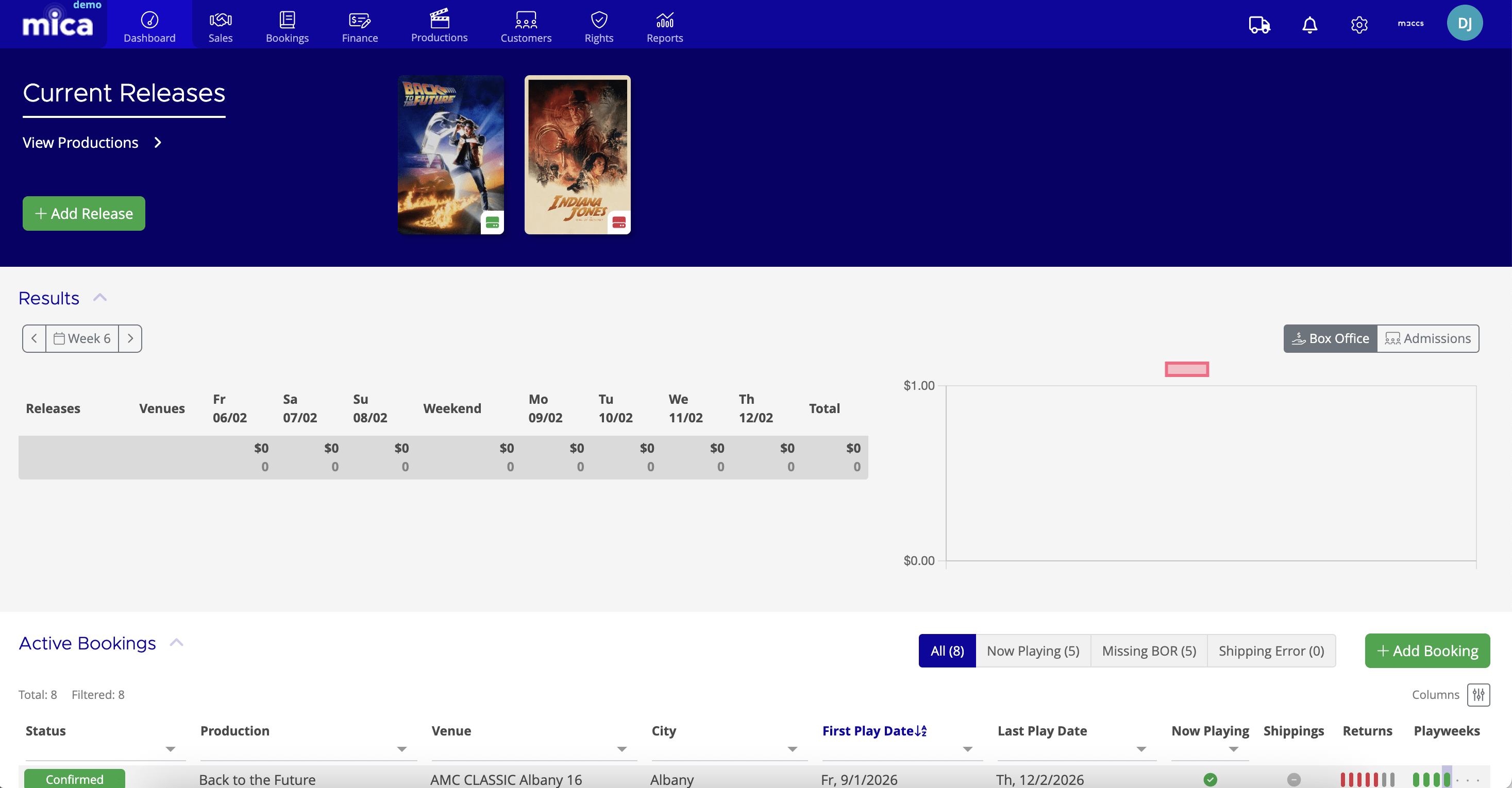Open the DJ user avatar
Screen dimensions: 1512x788
(1466, 22)
